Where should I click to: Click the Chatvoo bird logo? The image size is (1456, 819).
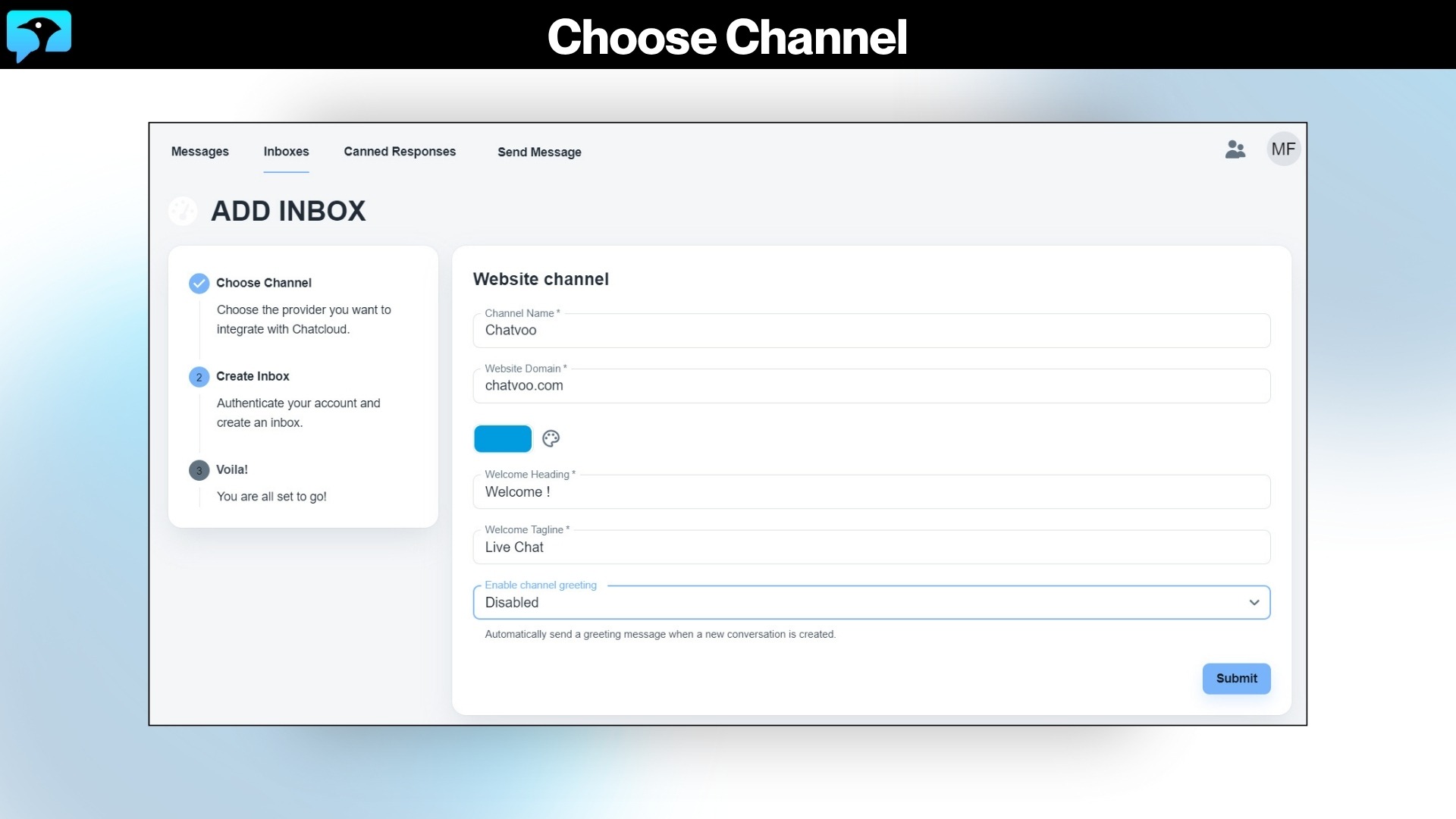click(x=39, y=36)
